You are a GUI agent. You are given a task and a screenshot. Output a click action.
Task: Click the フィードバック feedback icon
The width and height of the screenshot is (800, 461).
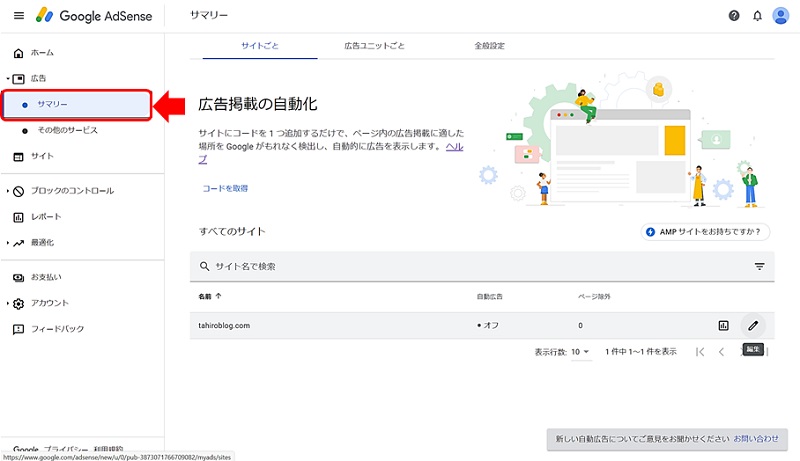click(18, 329)
